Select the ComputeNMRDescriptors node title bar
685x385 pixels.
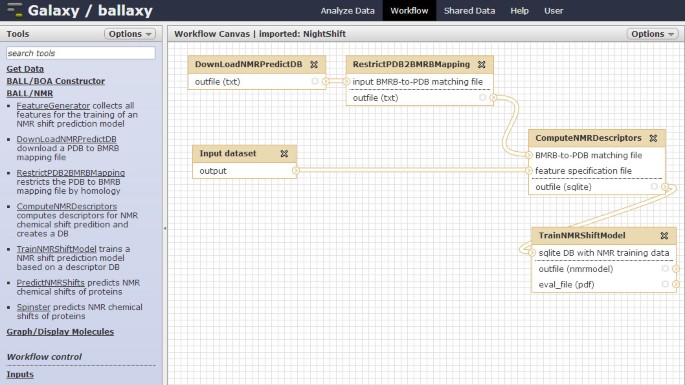[597, 138]
